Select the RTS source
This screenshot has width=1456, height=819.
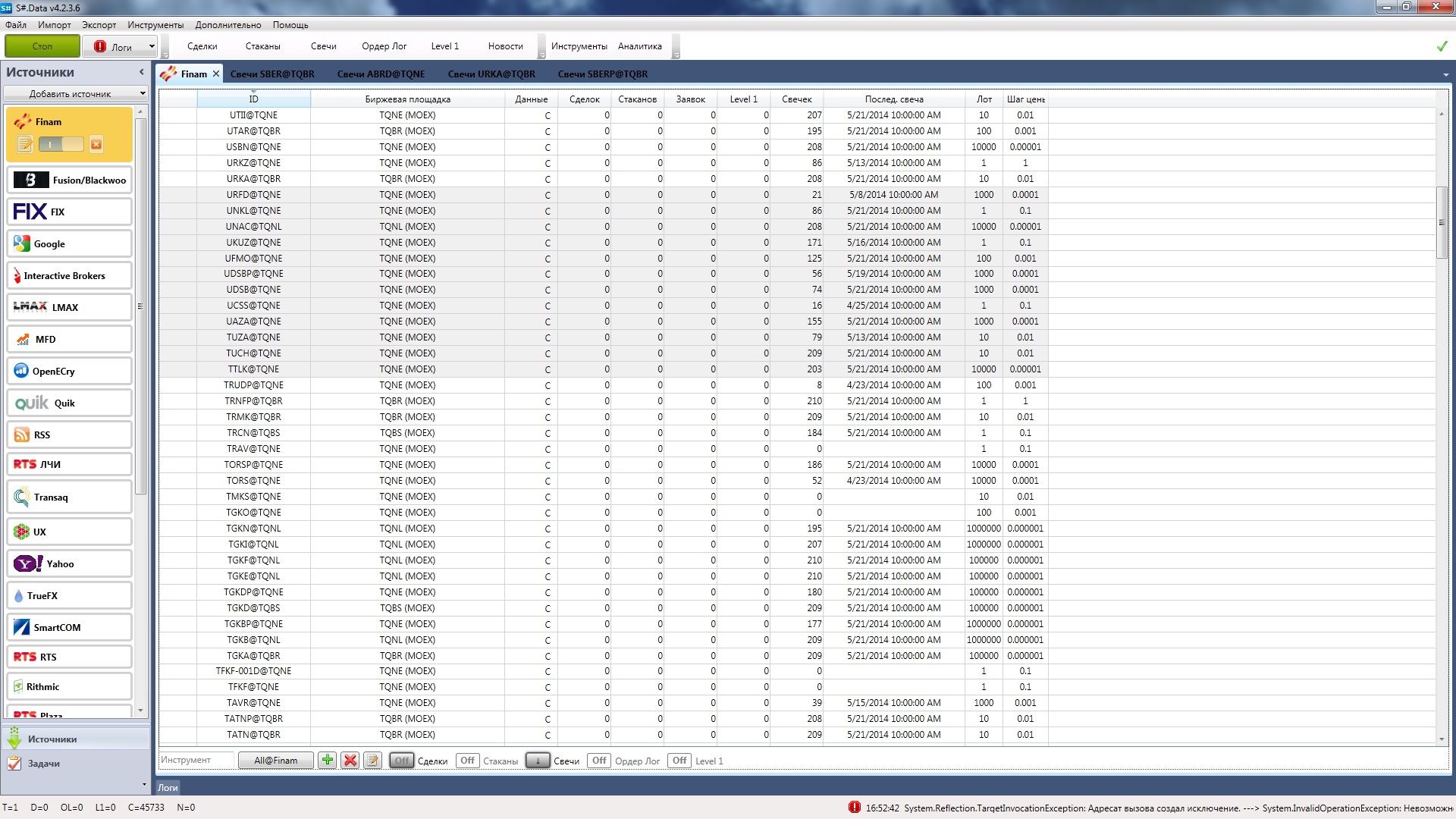pos(70,657)
